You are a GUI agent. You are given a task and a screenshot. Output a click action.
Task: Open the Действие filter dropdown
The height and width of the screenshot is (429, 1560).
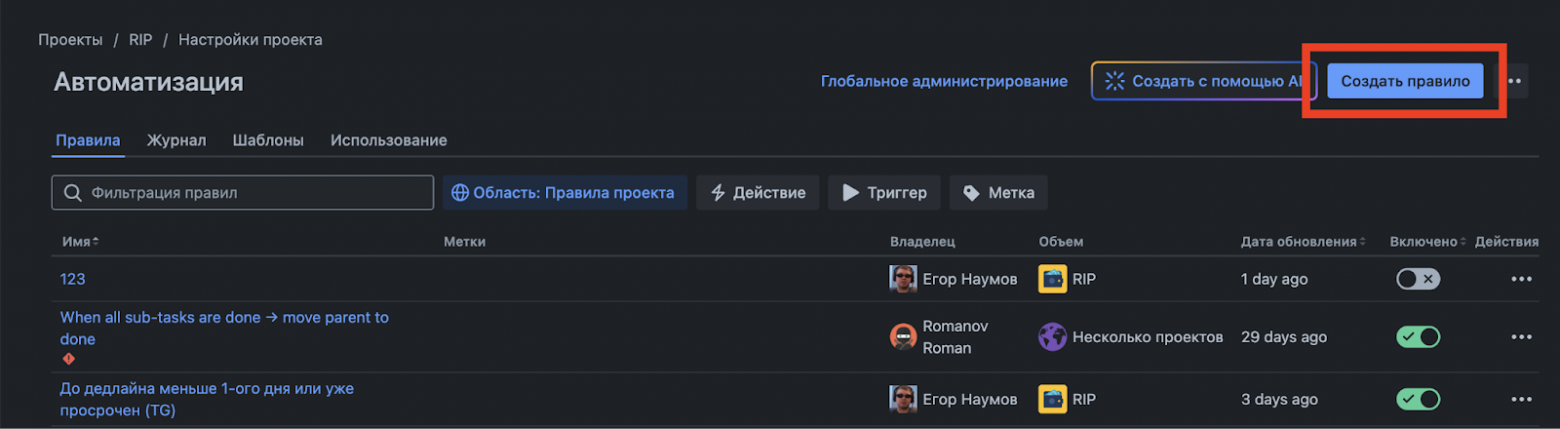click(757, 193)
